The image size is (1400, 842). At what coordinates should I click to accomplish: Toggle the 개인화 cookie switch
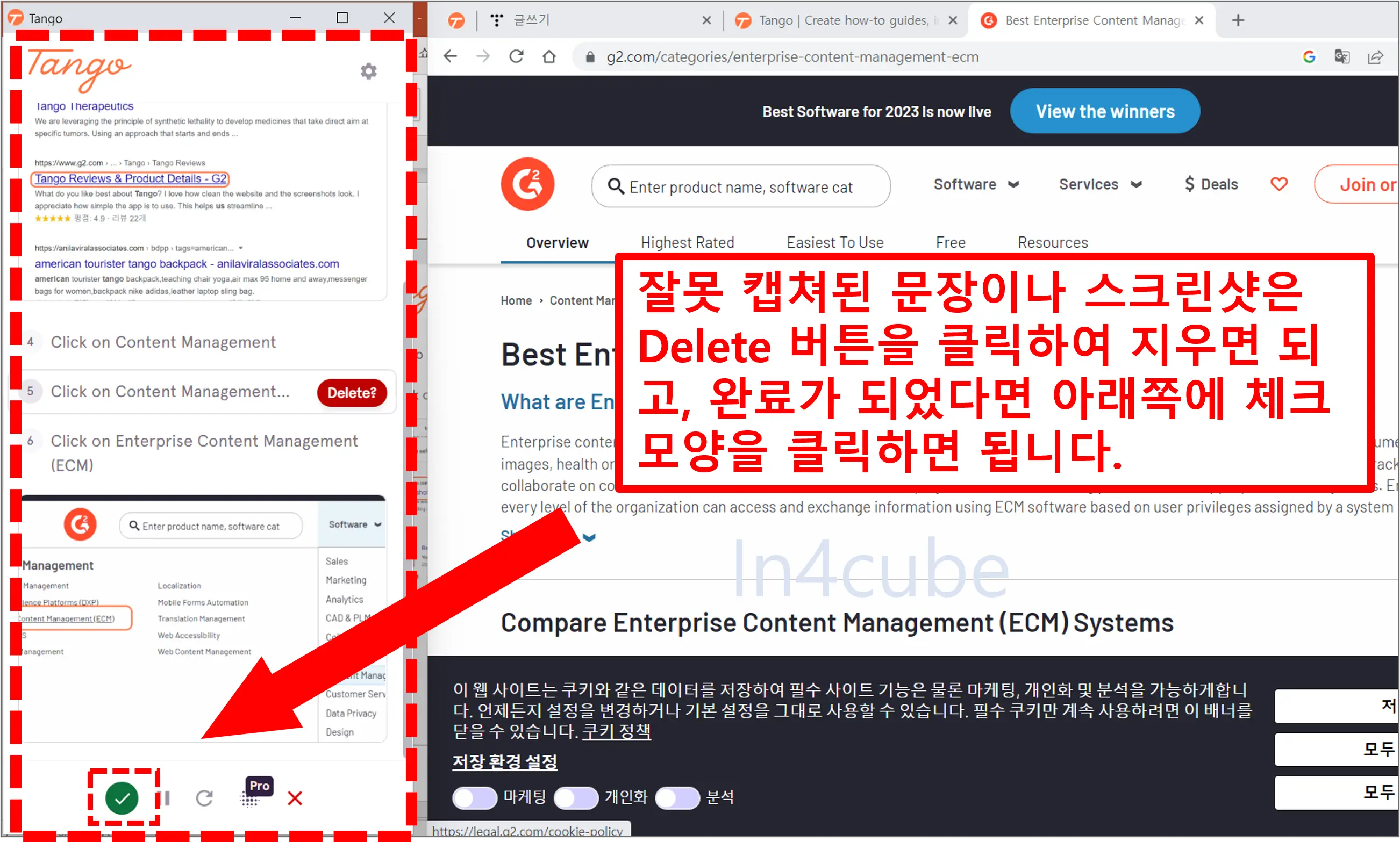pos(576,798)
